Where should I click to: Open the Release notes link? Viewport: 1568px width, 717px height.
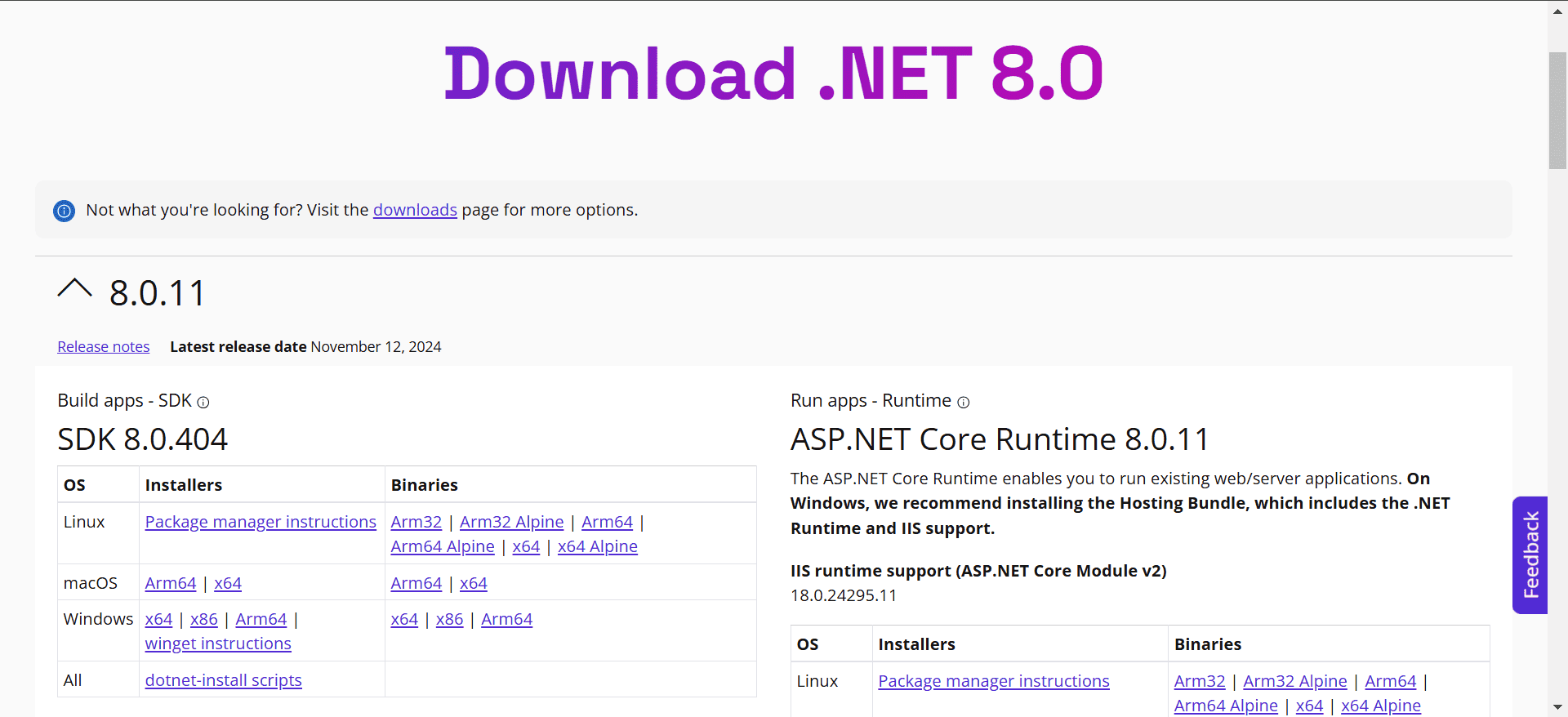tap(104, 347)
